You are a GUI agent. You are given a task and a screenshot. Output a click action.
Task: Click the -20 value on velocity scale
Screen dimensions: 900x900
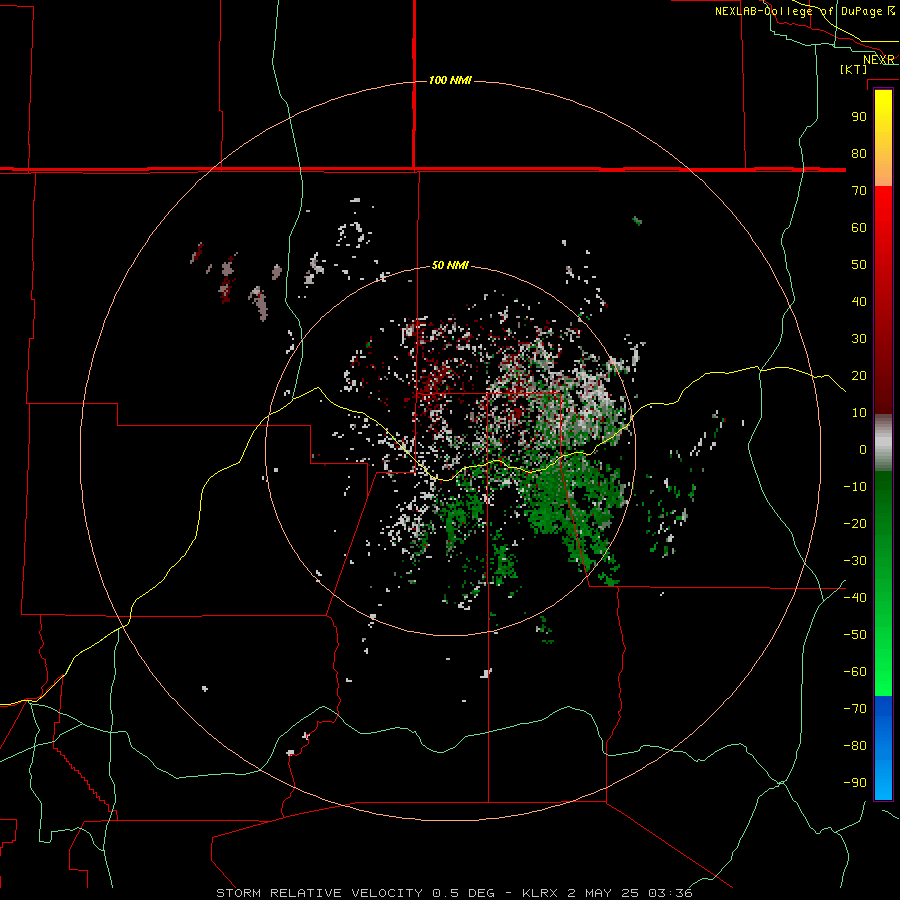click(855, 523)
